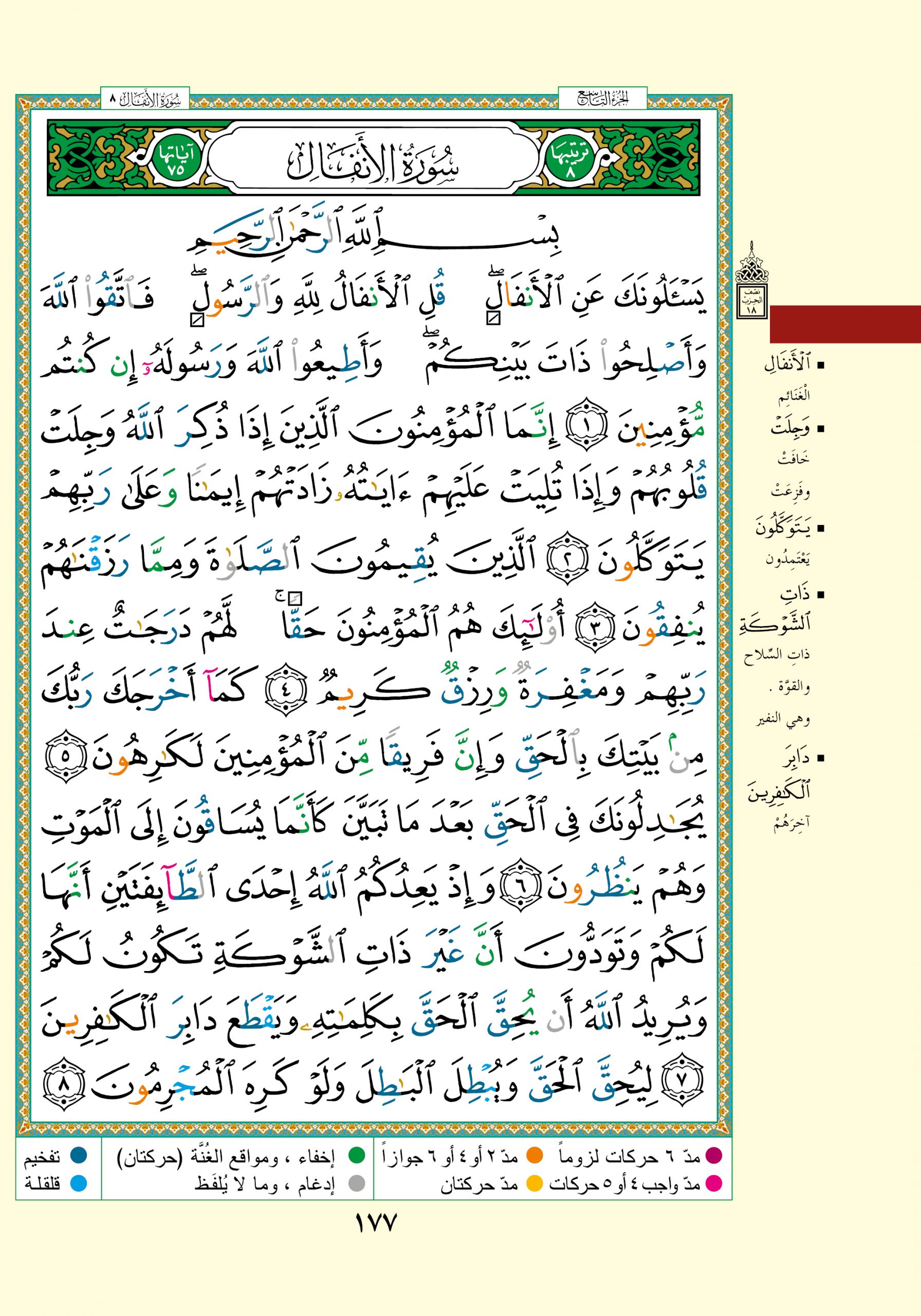The height and width of the screenshot is (1316, 921).
Task: Click the red bookmark tab on right edge
Action: pos(845,324)
